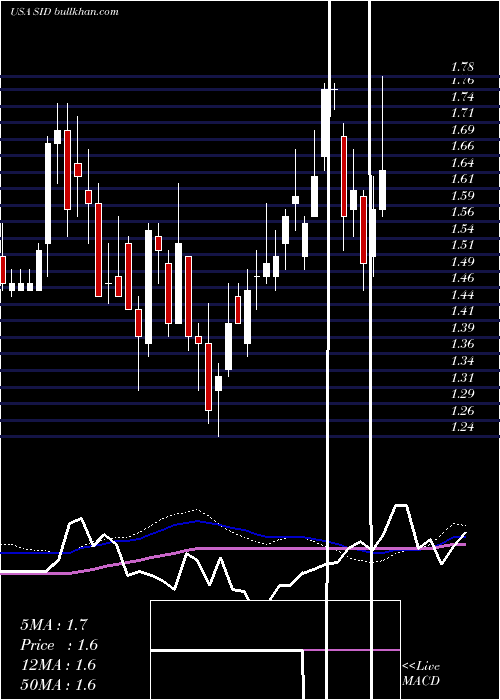Click the 1.71 price axis label
The height and width of the screenshot is (700, 500).
462,113
